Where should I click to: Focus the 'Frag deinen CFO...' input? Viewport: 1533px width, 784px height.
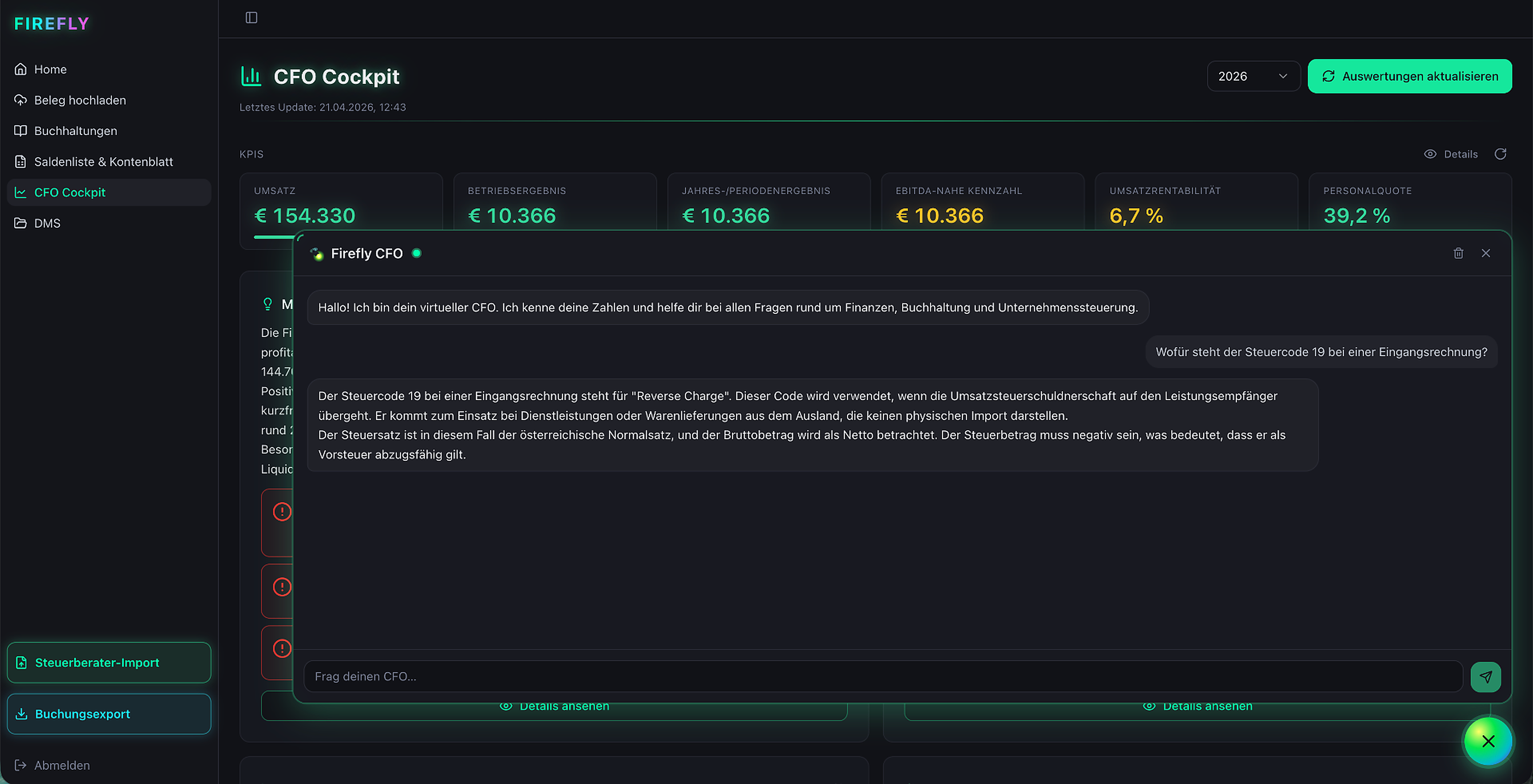[x=883, y=676]
